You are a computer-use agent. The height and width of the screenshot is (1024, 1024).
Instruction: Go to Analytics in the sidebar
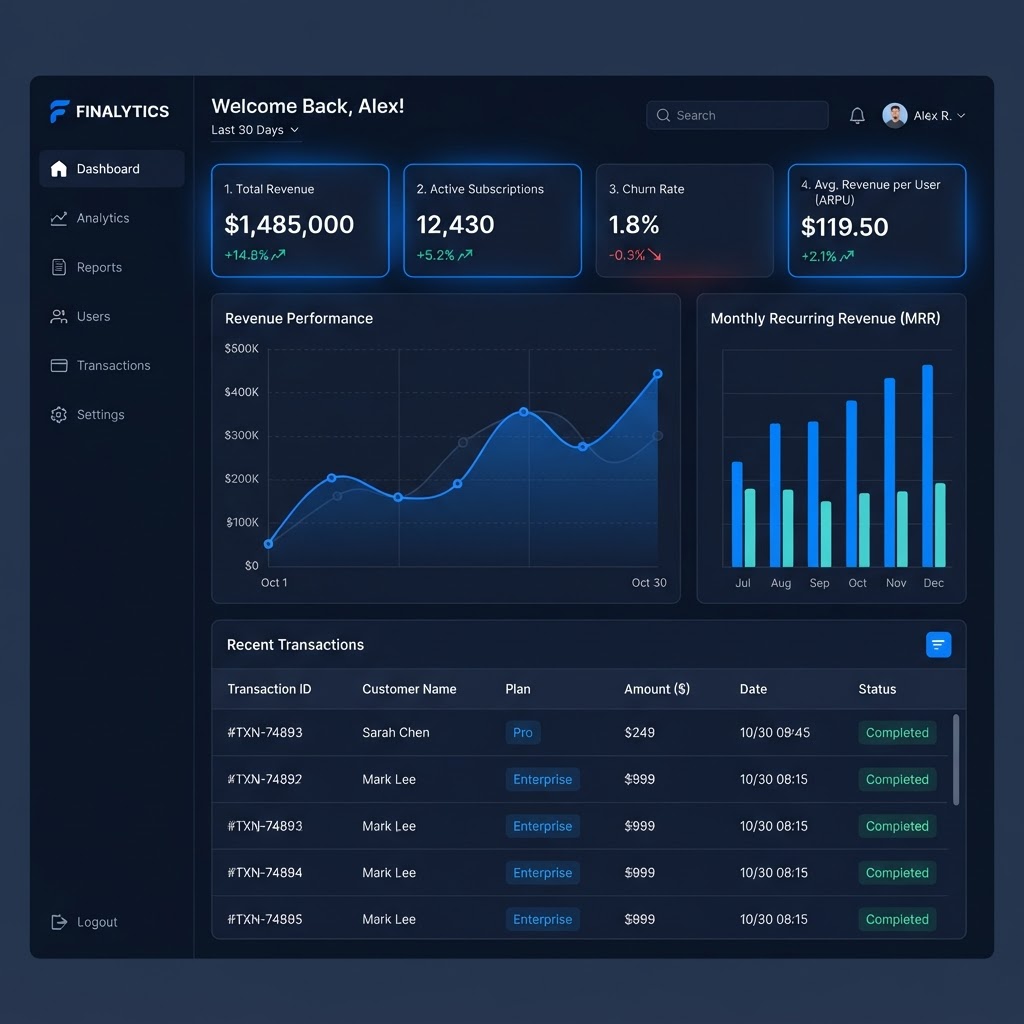coord(103,218)
